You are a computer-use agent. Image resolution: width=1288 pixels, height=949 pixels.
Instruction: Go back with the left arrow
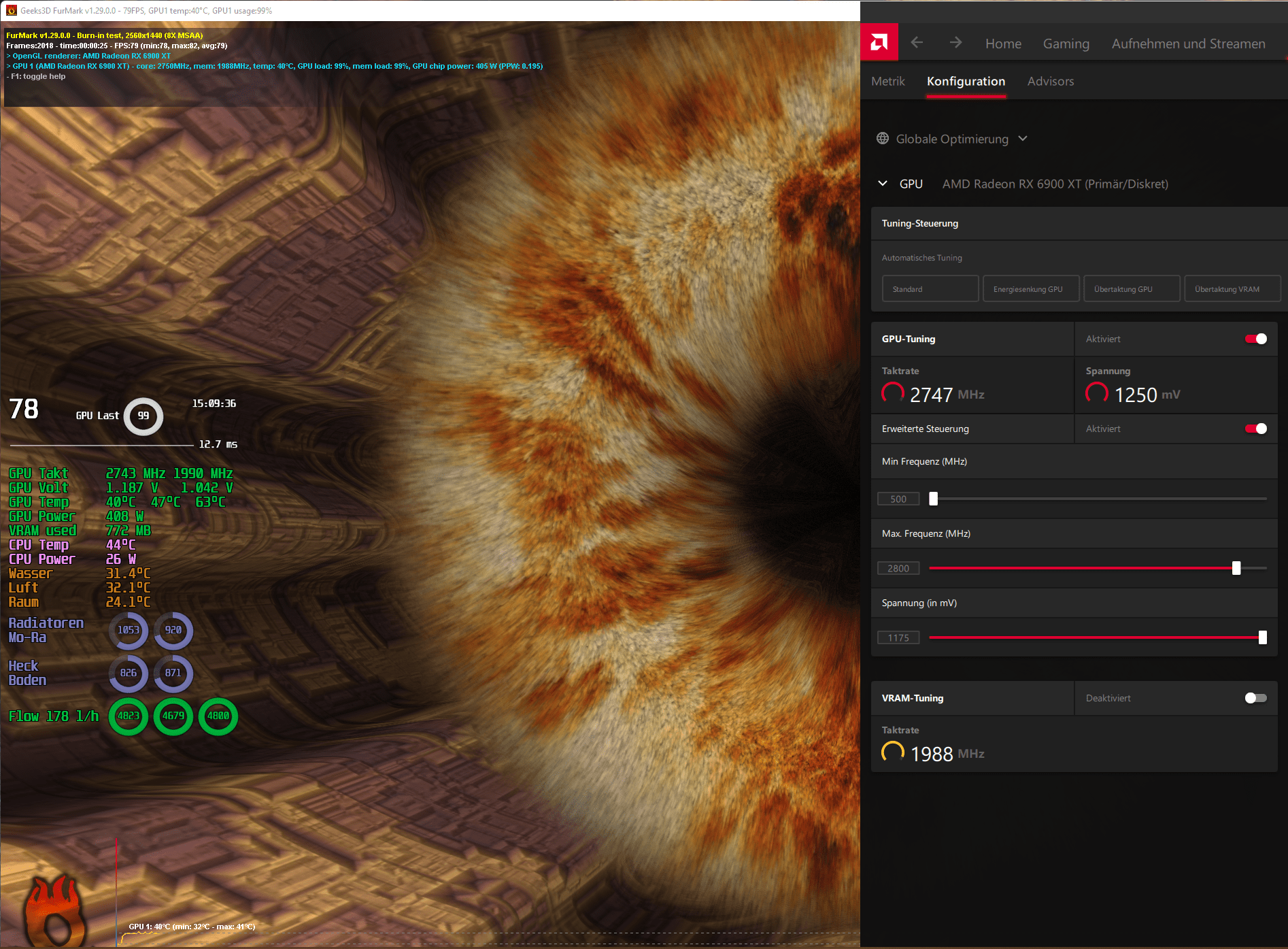click(917, 43)
